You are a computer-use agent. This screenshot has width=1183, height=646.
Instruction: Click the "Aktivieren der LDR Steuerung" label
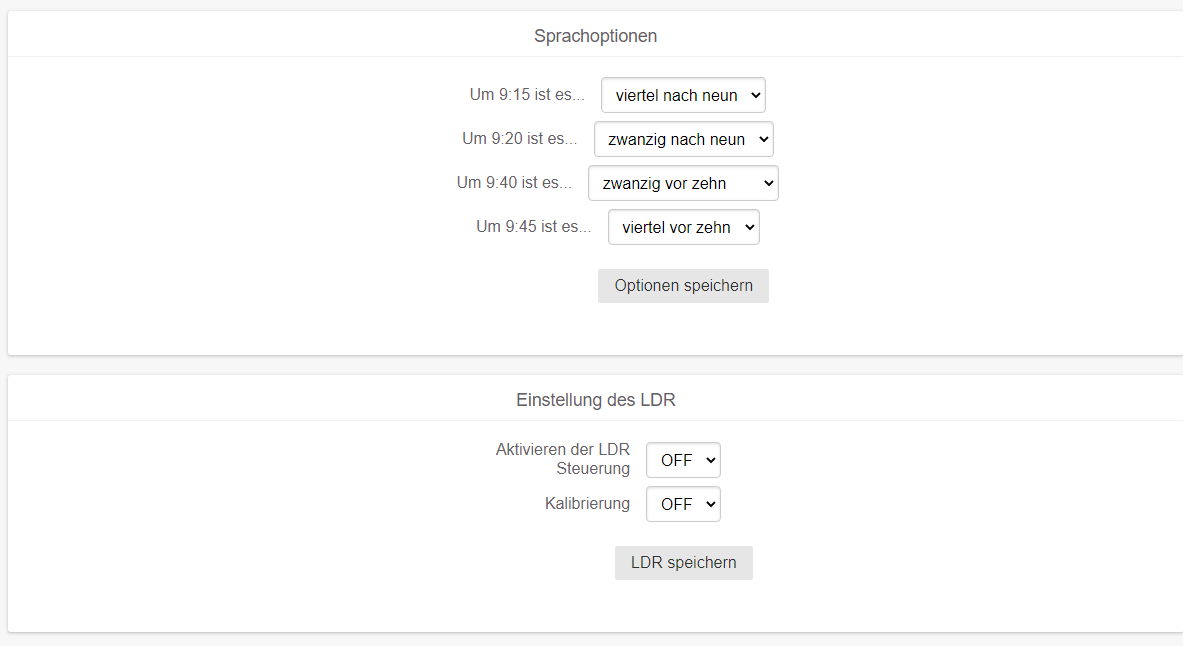tap(563, 460)
